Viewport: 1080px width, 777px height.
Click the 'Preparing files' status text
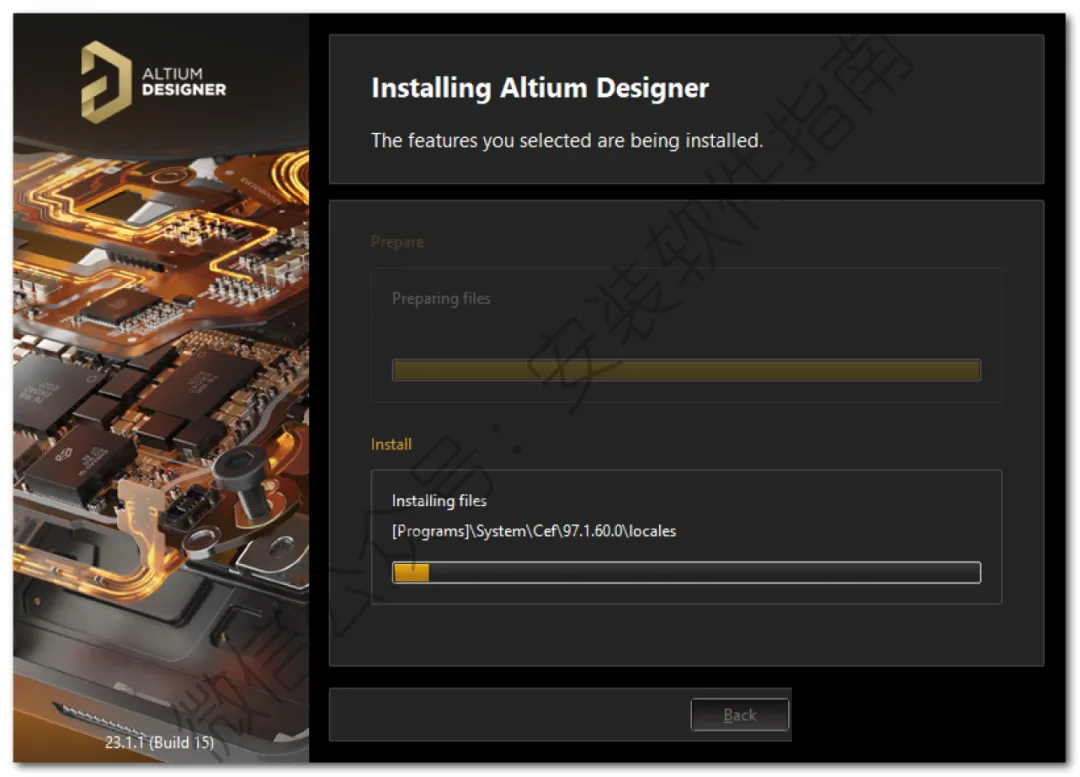click(x=441, y=298)
